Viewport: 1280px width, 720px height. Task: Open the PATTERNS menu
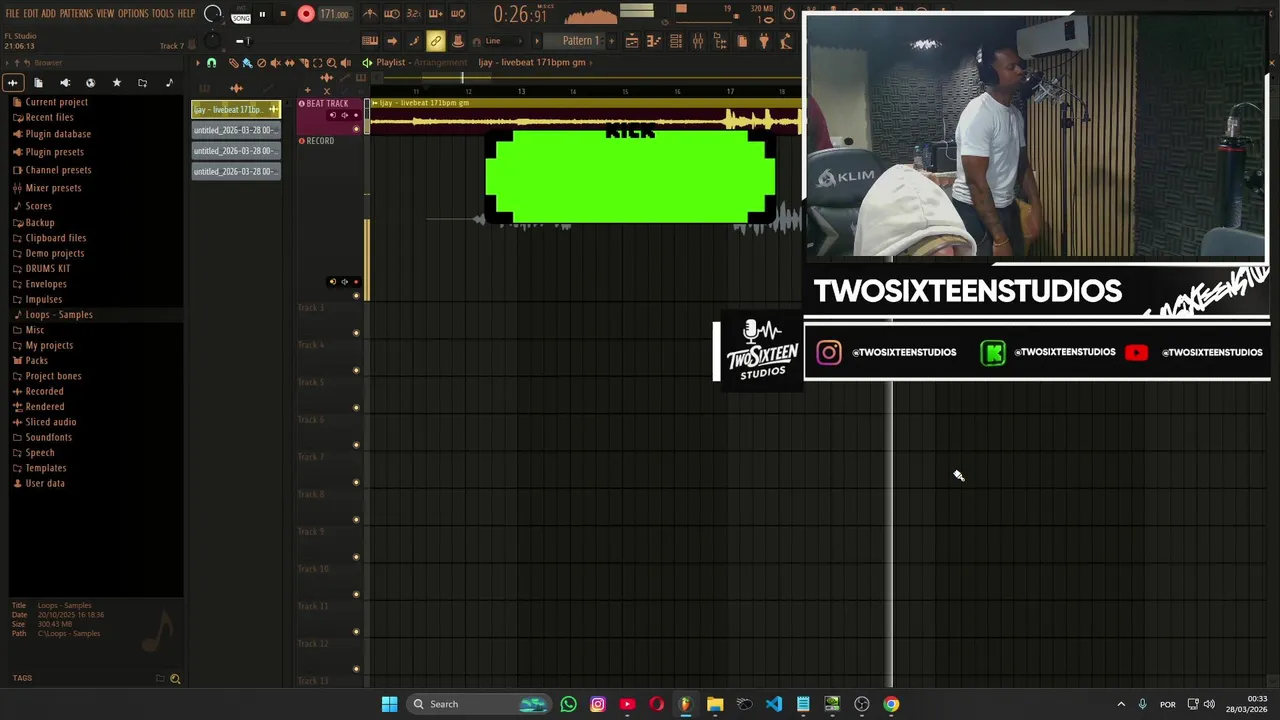(76, 13)
